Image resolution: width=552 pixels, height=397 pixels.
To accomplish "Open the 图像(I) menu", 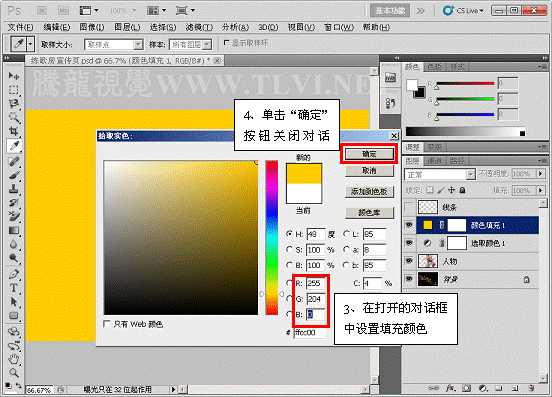I will tap(92, 27).
